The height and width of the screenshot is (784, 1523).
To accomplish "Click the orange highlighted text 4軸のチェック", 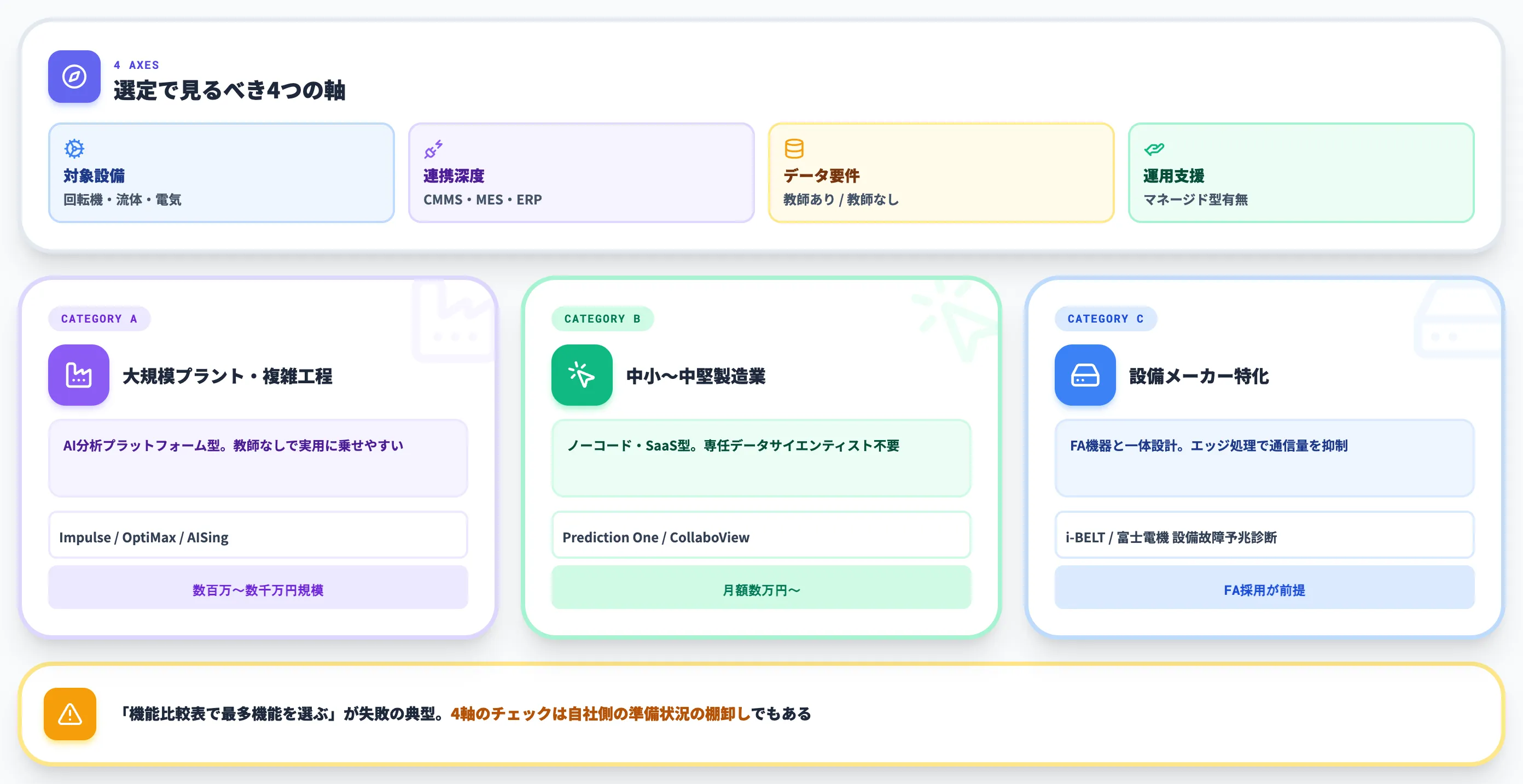I will coord(501,713).
